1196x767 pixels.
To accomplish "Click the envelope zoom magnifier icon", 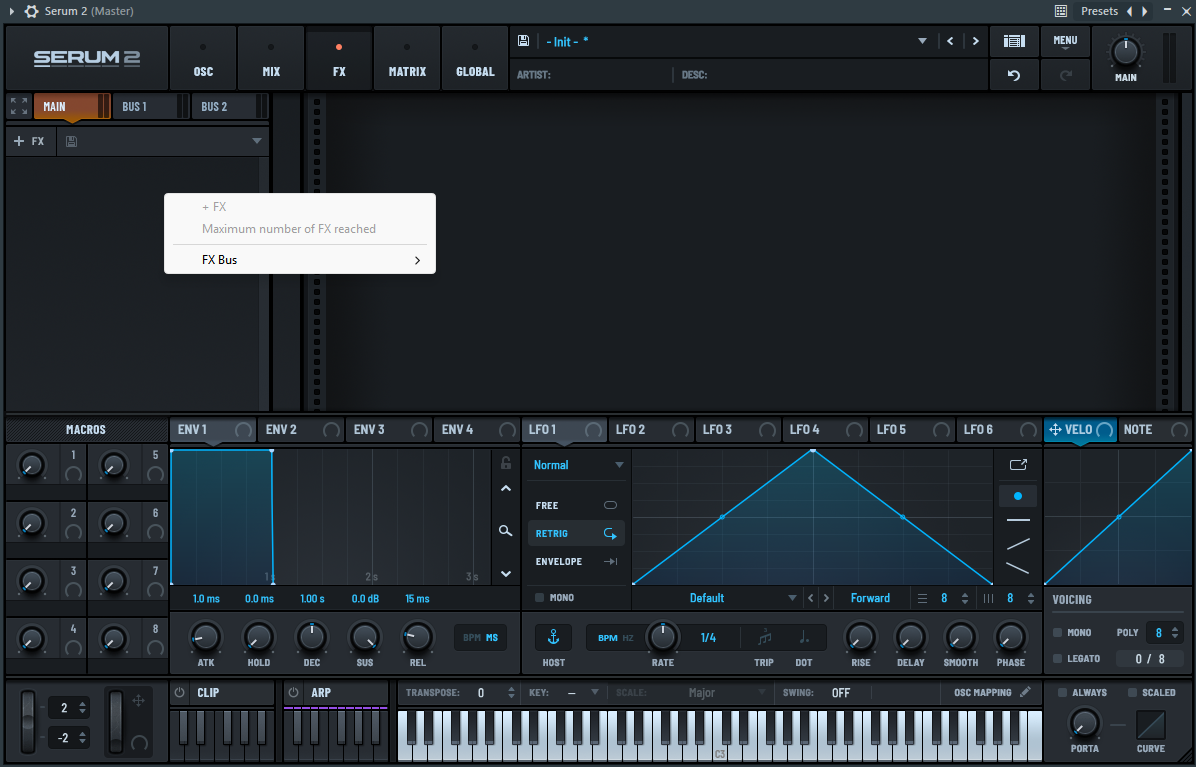I will [506, 531].
